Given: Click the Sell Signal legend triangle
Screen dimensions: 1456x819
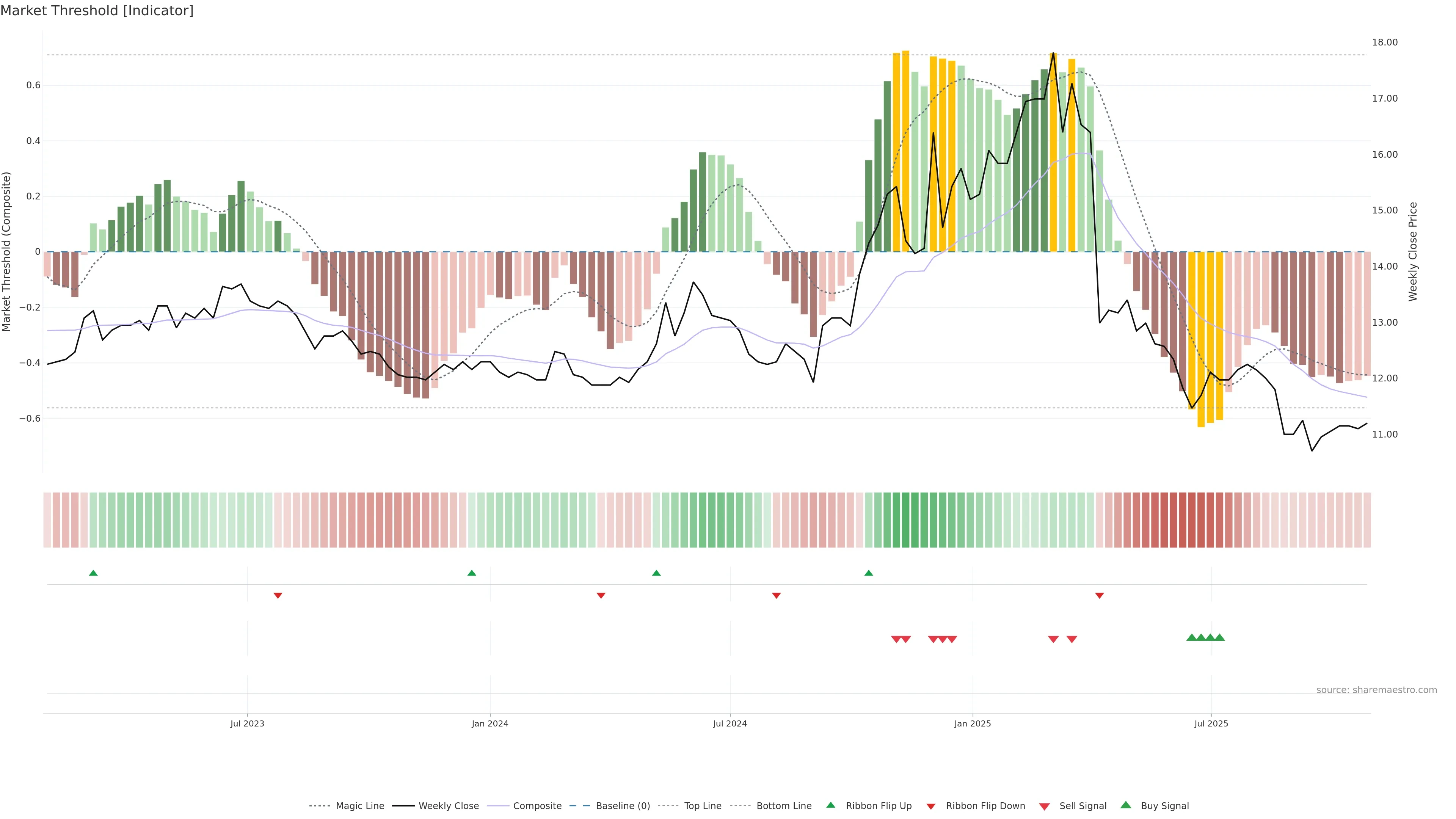Looking at the screenshot, I should [1045, 806].
